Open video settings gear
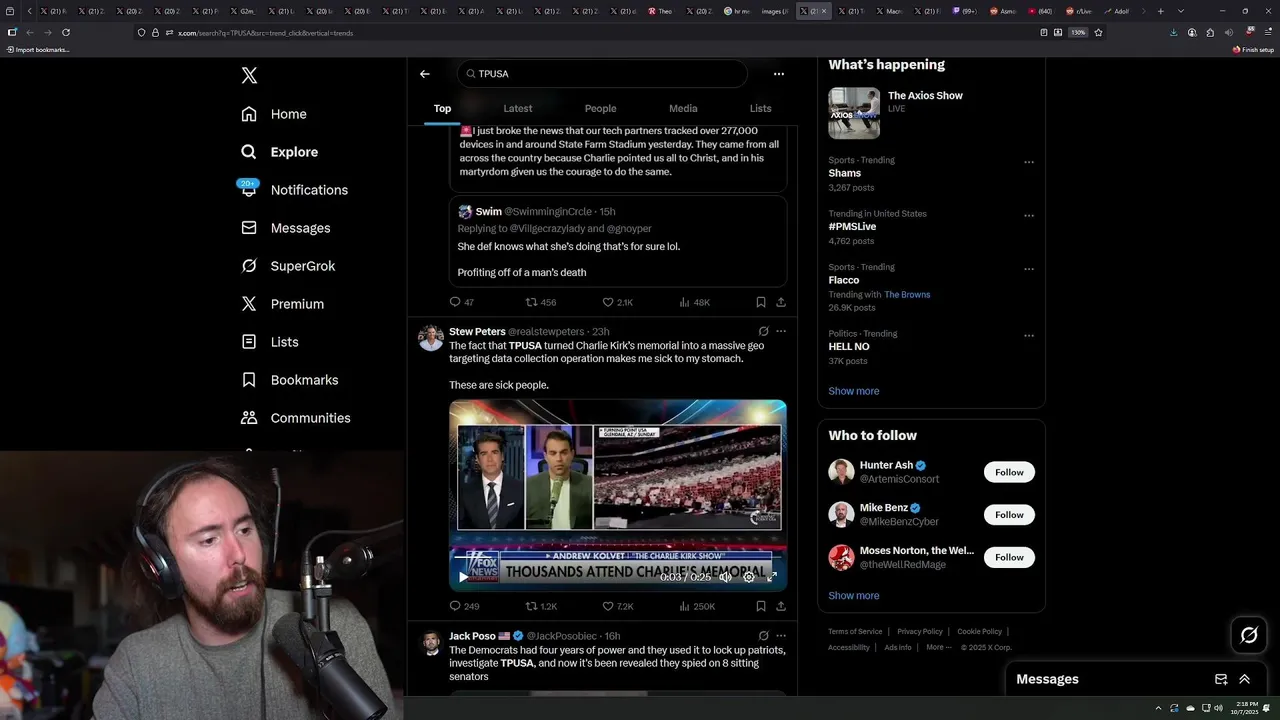This screenshot has height=720, width=1280. (749, 577)
